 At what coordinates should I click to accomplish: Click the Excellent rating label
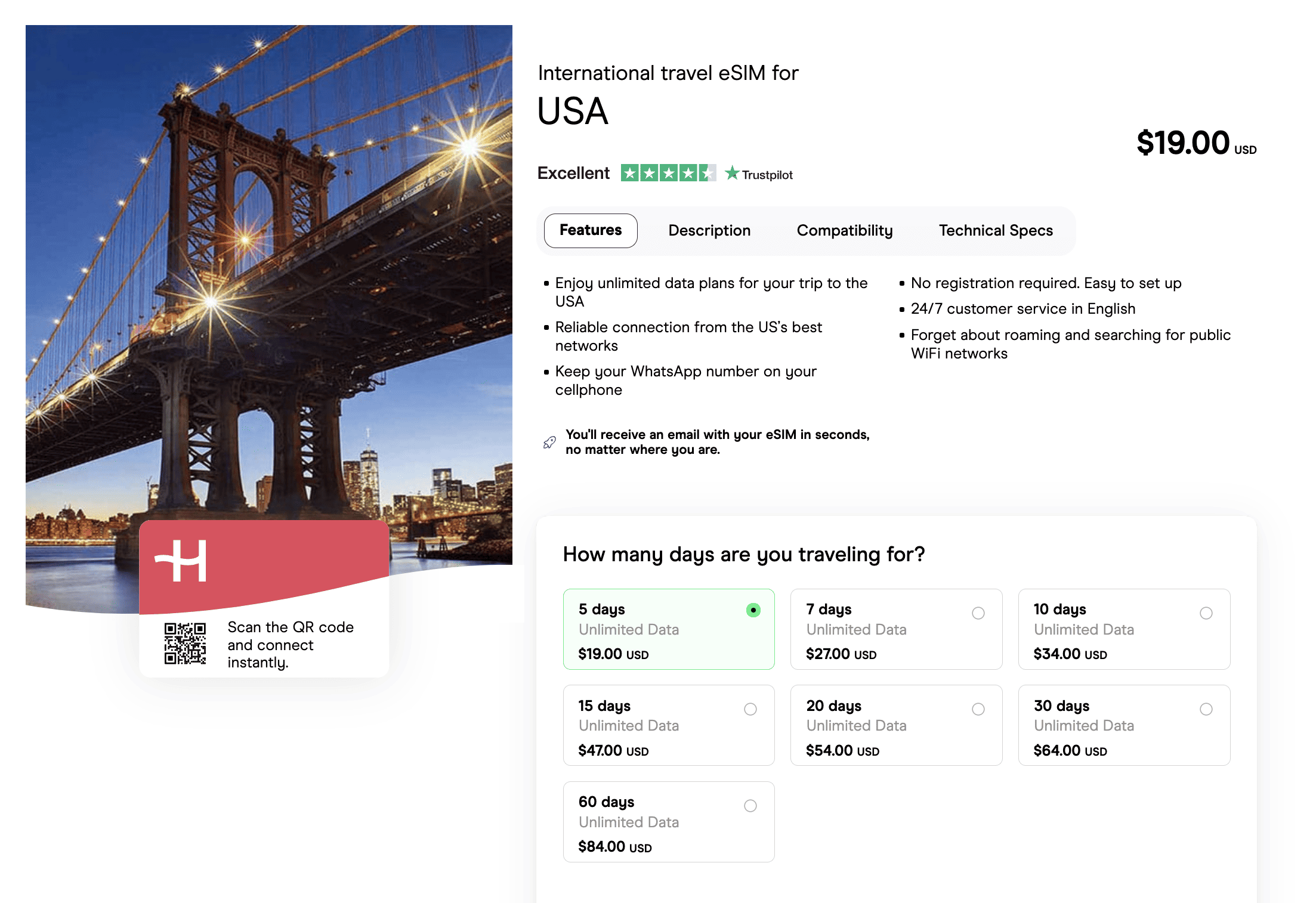(573, 174)
